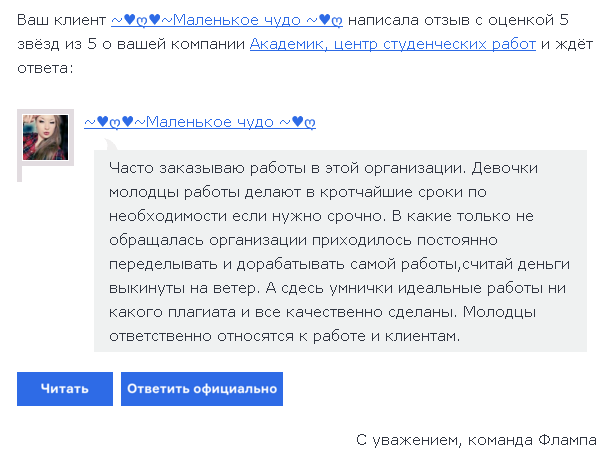The image size is (609, 459).
Task: Open the Маленькое чудо link in the intro sentence
Action: (x=227, y=20)
